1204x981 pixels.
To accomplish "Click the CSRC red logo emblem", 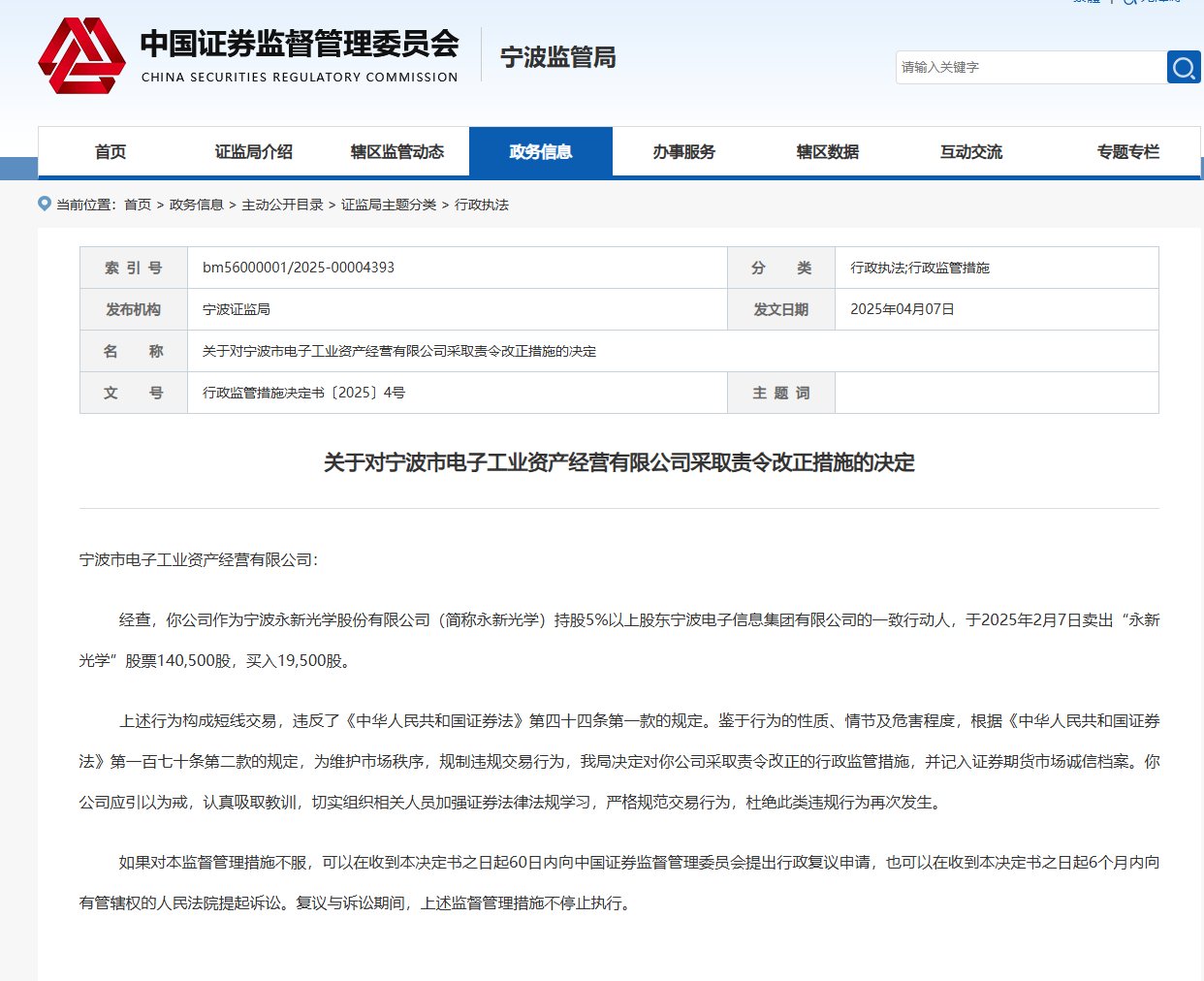I will click(x=81, y=56).
